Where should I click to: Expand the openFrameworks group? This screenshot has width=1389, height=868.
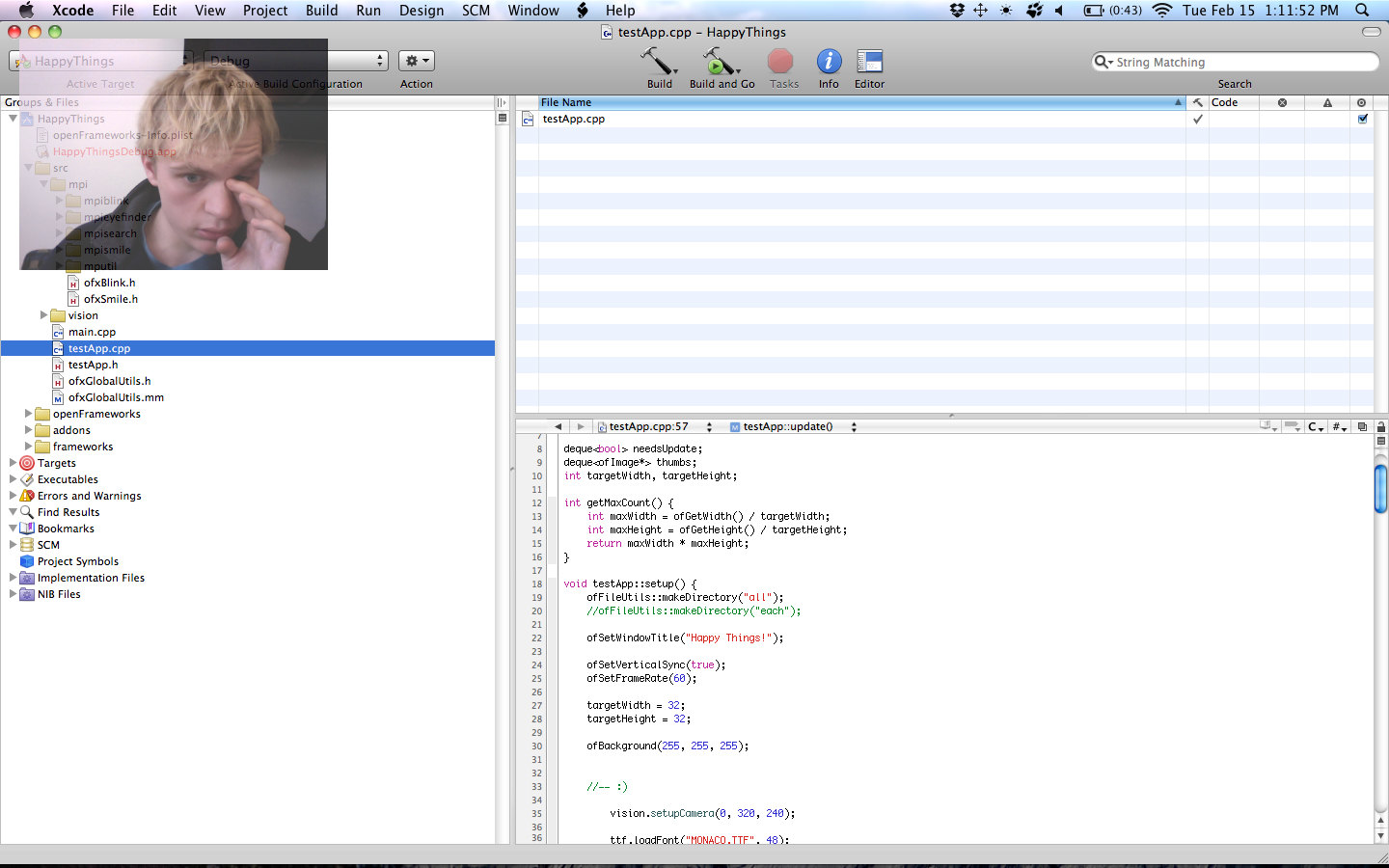point(29,414)
